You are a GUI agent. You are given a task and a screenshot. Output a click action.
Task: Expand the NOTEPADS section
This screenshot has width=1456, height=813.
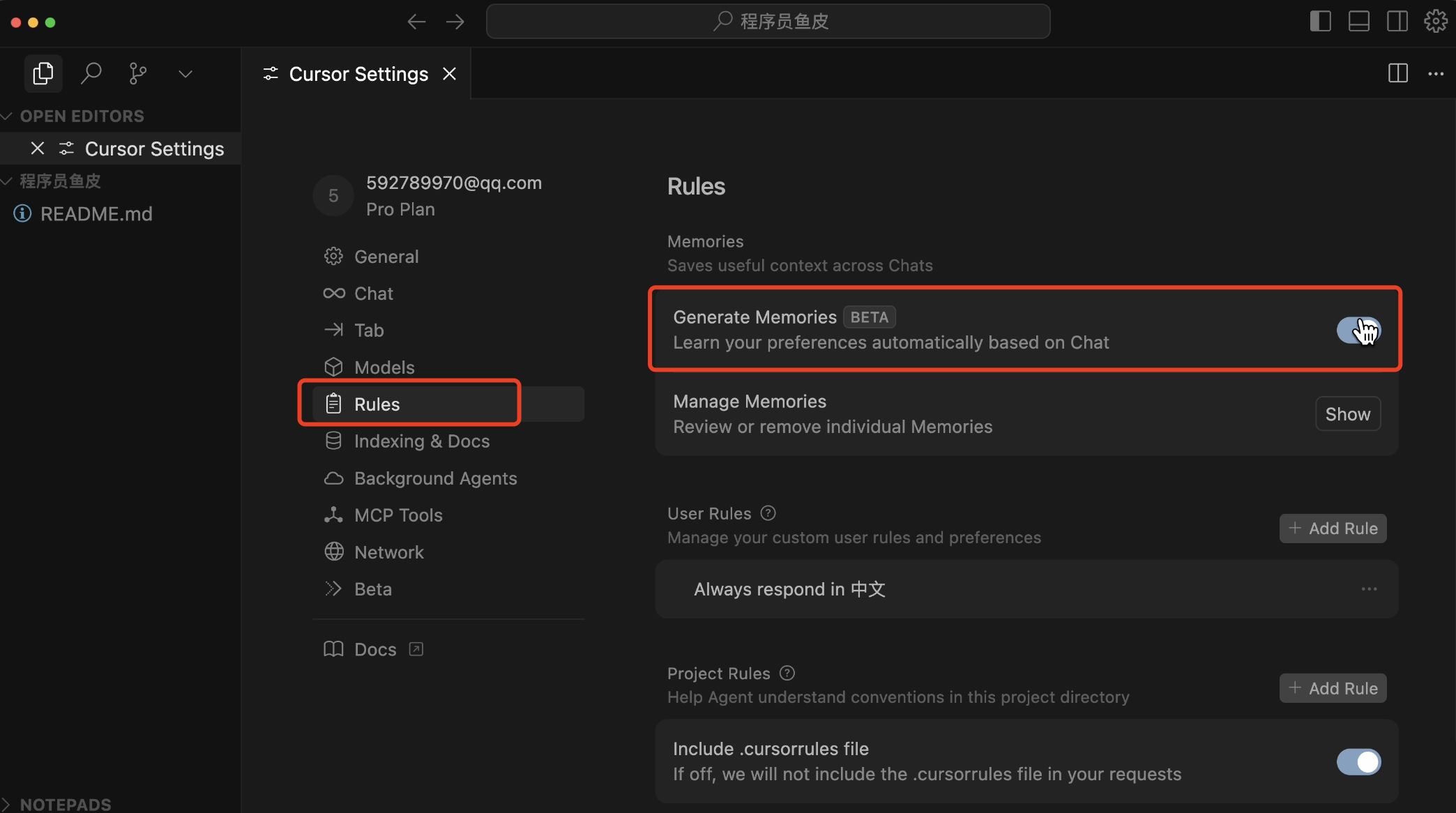coord(64,804)
